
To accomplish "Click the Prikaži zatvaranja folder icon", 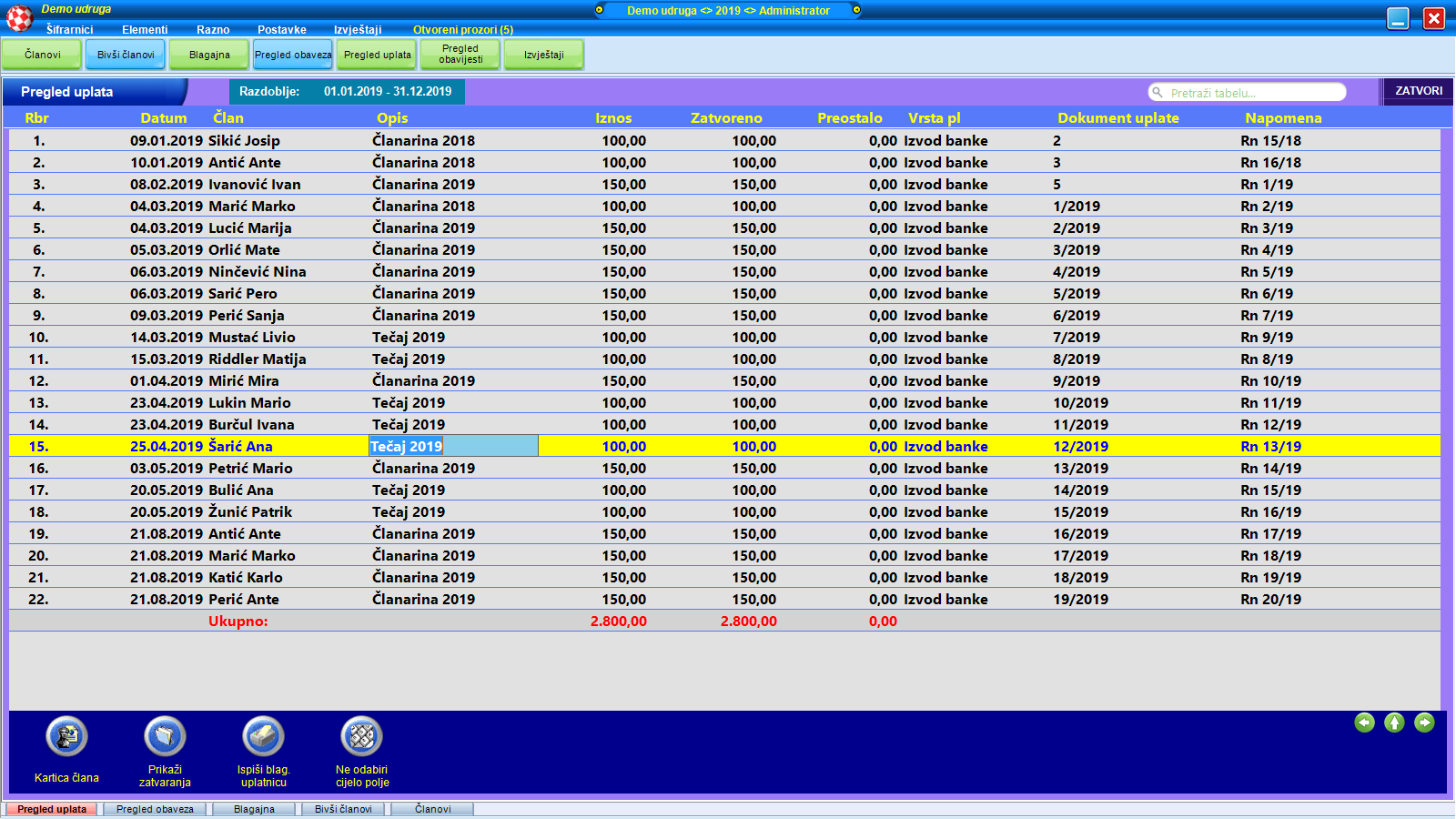I will pos(165,737).
